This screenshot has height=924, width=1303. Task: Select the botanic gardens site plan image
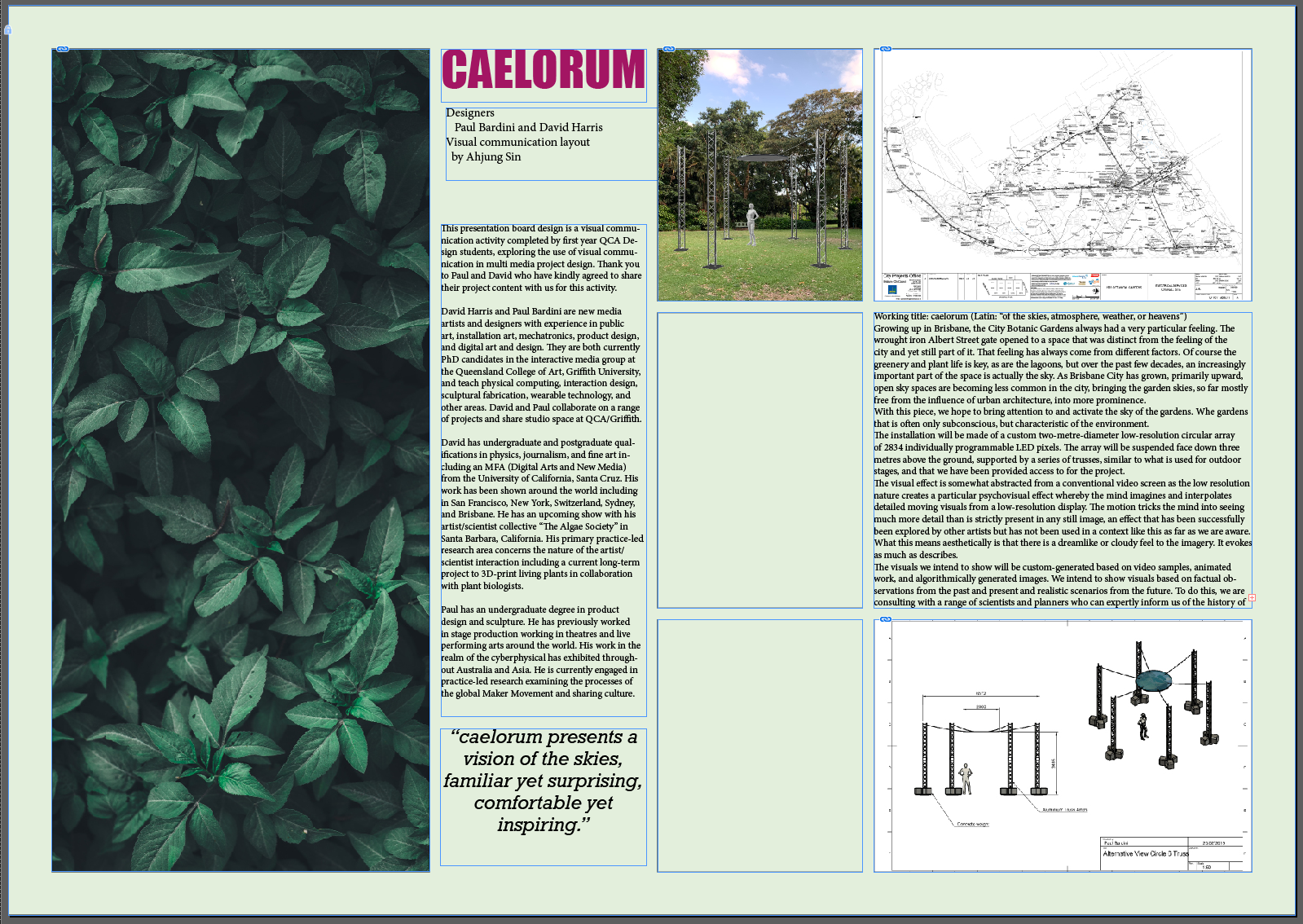(1063, 174)
